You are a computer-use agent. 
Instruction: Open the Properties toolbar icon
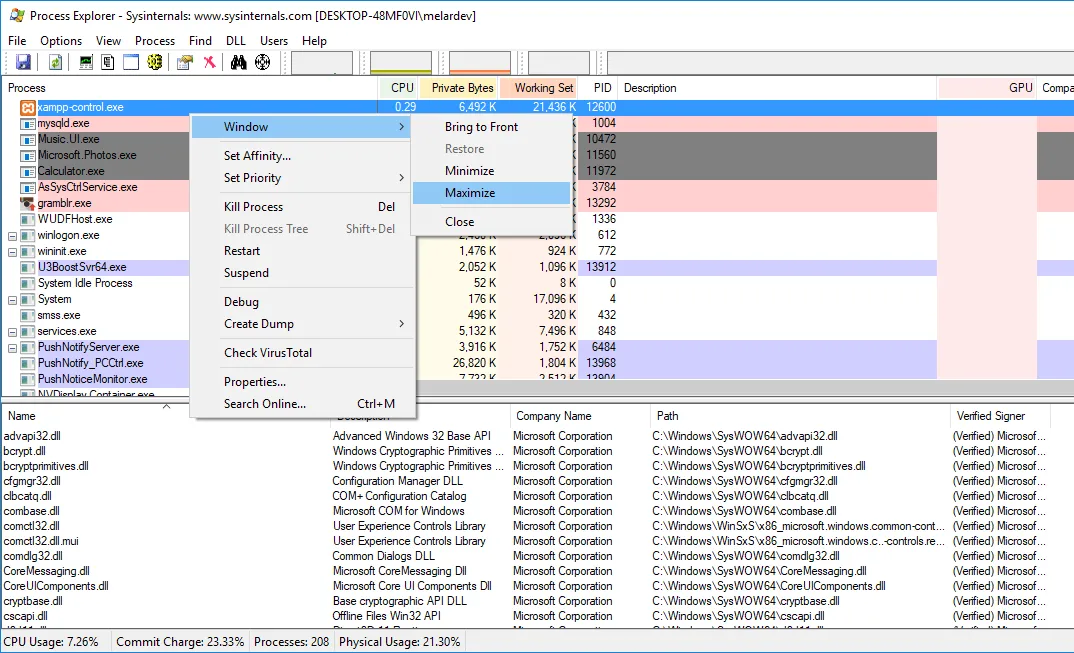pos(184,62)
